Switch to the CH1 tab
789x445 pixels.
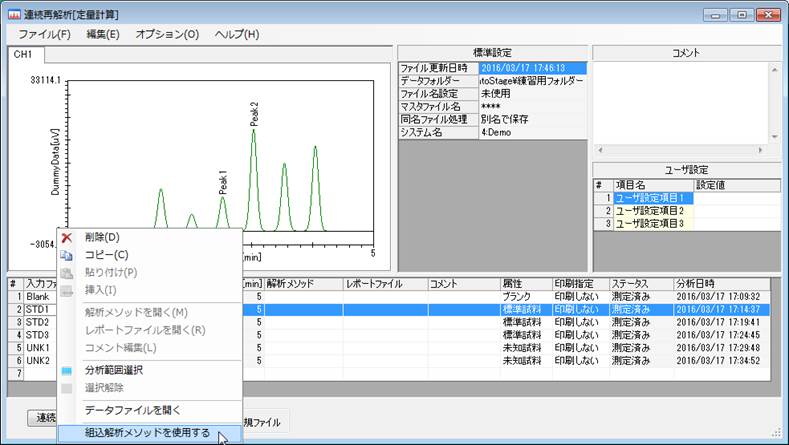(23, 54)
